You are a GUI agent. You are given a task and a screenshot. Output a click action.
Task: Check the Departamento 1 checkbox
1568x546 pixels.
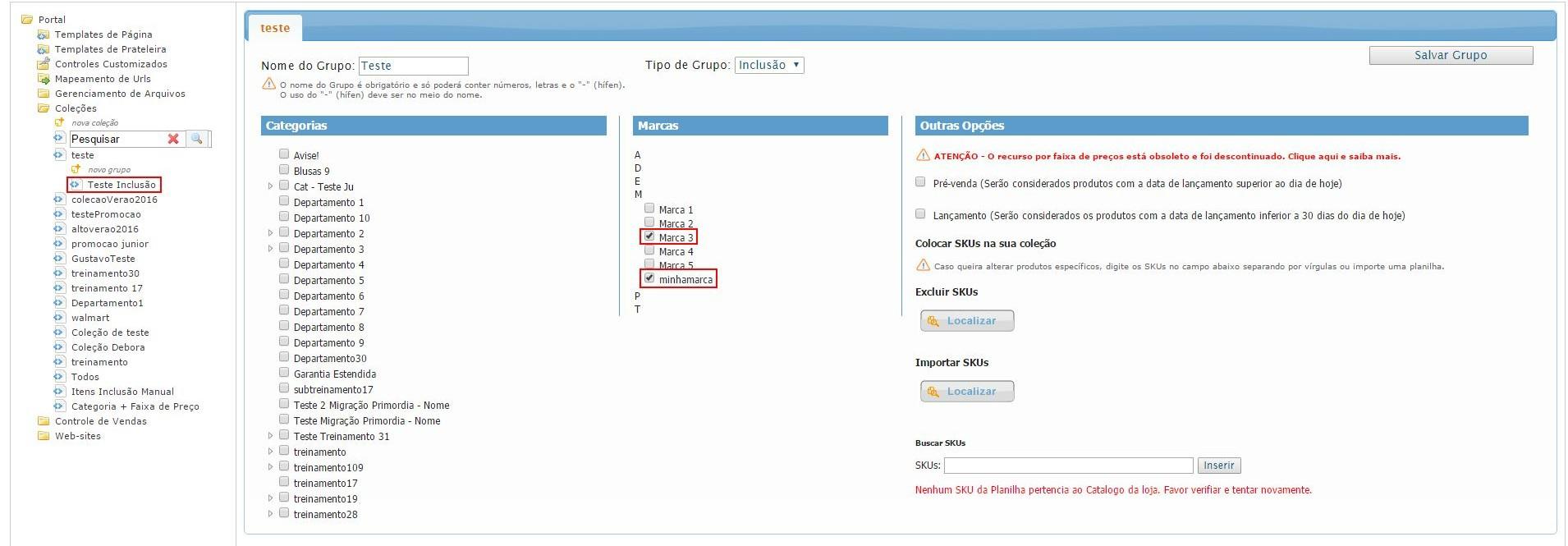click(x=284, y=200)
